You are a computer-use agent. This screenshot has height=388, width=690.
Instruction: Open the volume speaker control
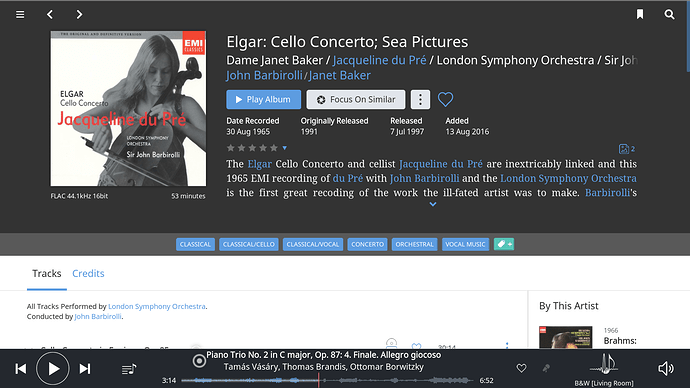tap(665, 368)
